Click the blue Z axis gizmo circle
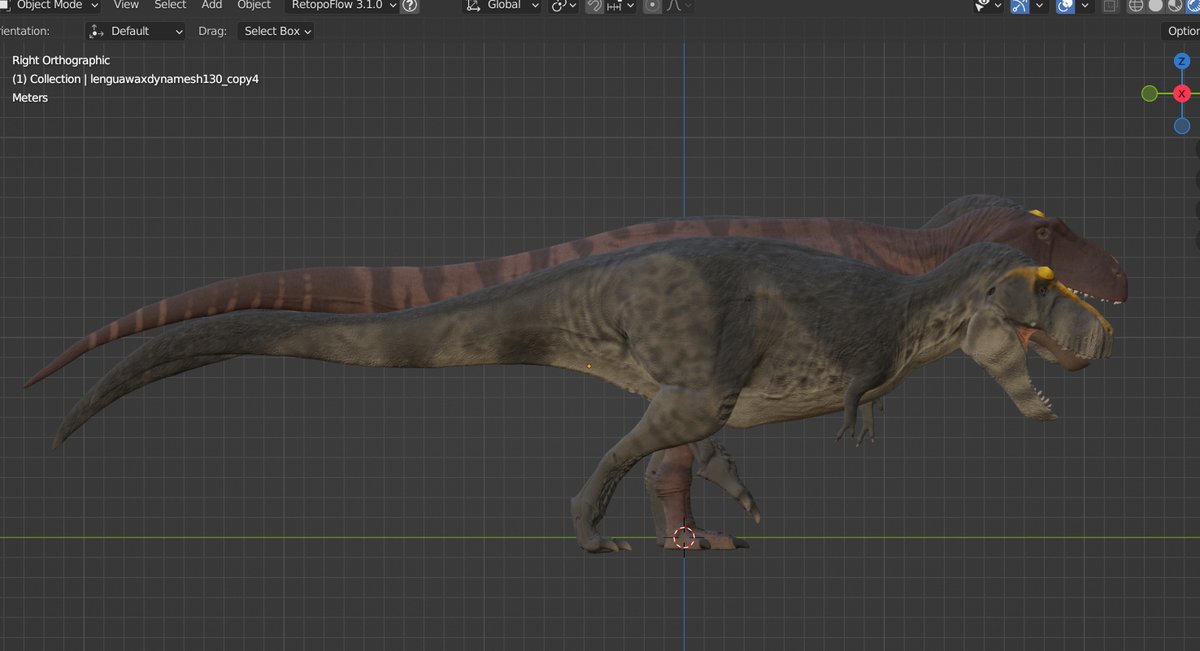The height and width of the screenshot is (651, 1200). (x=1182, y=61)
